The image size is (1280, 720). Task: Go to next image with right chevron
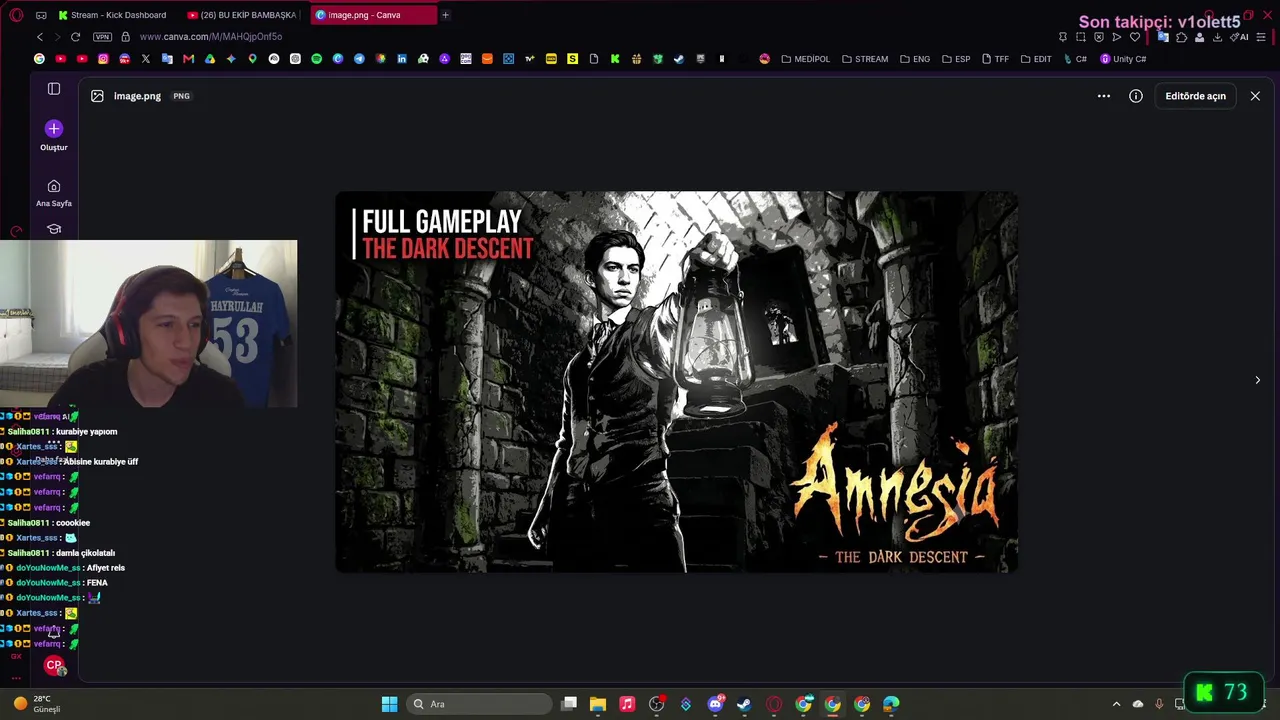[x=1257, y=380]
